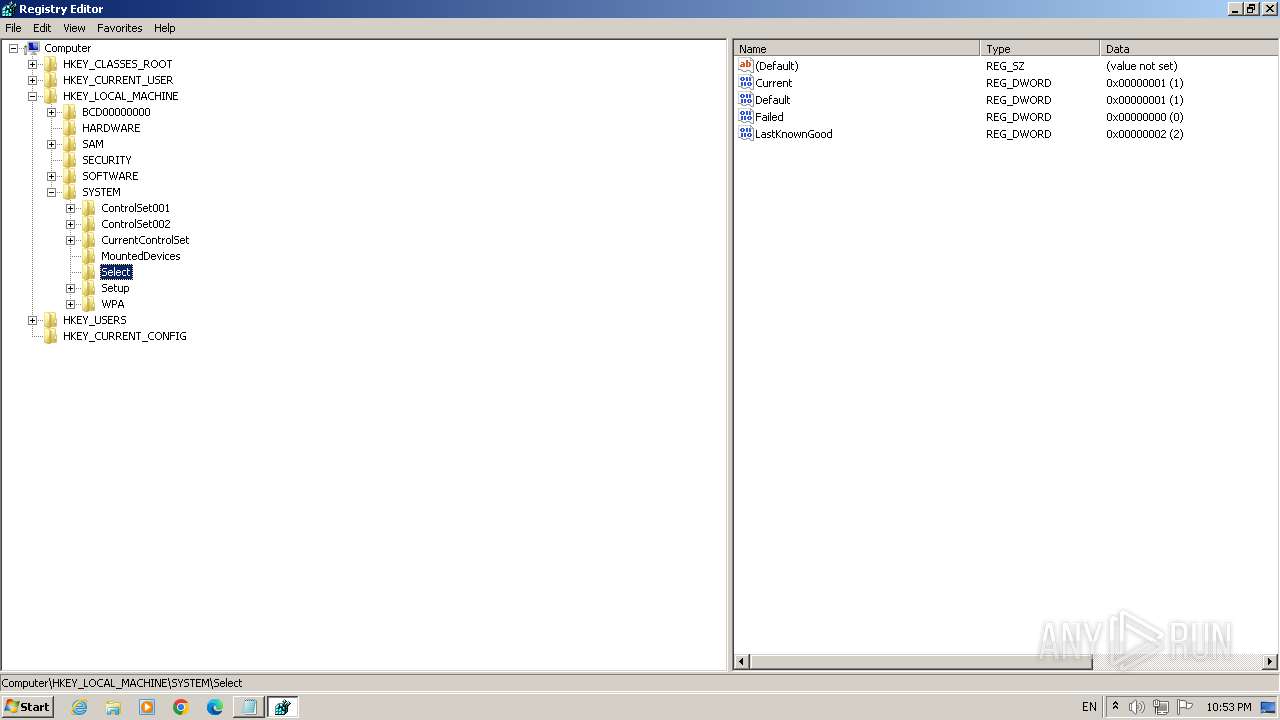Expand ControlSet001 key
The width and height of the screenshot is (1280, 720).
(71, 208)
